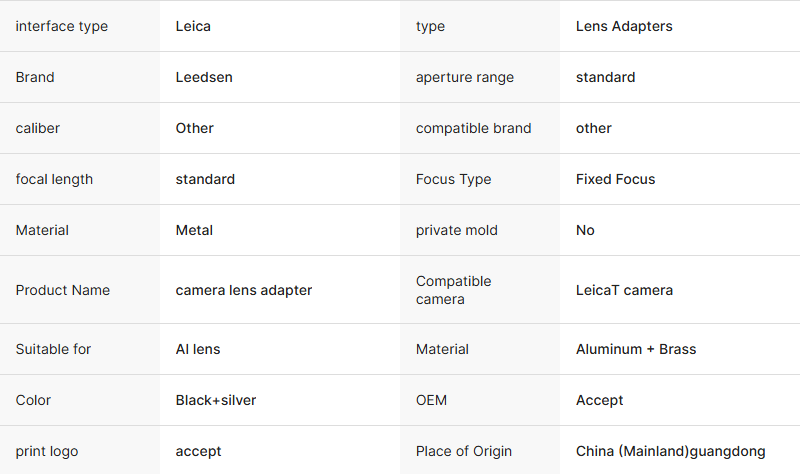Click the 'print logo' label
This screenshot has height=474, width=800.
(46, 451)
